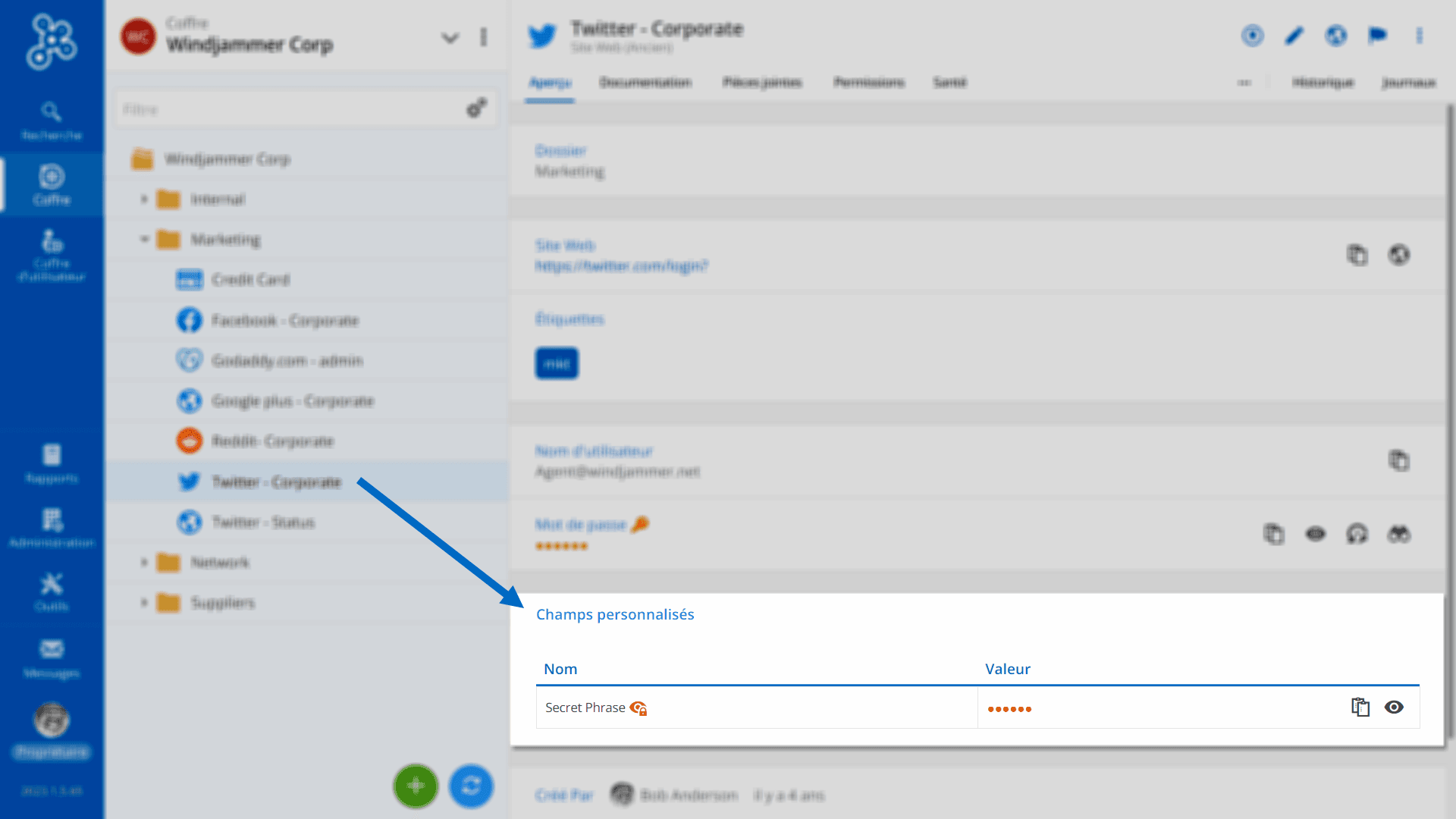This screenshot has width=1456, height=819.
Task: Click the pencil edit entry icon
Action: coord(1294,36)
